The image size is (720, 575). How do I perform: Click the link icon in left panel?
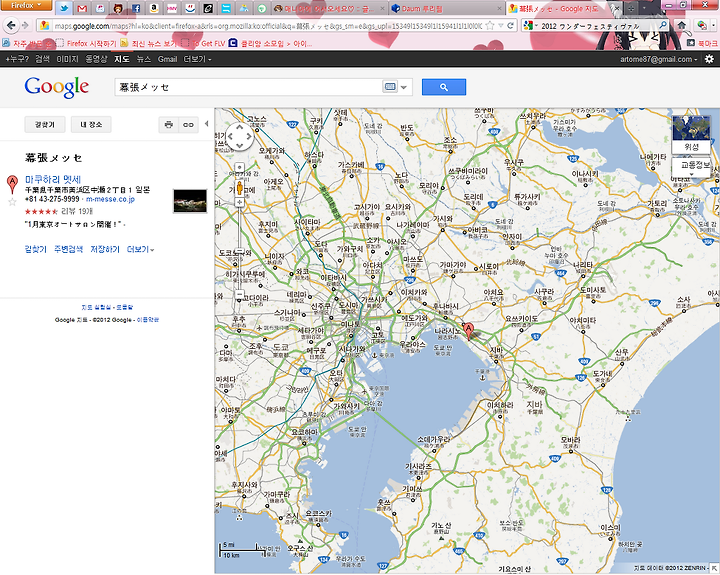[188, 124]
